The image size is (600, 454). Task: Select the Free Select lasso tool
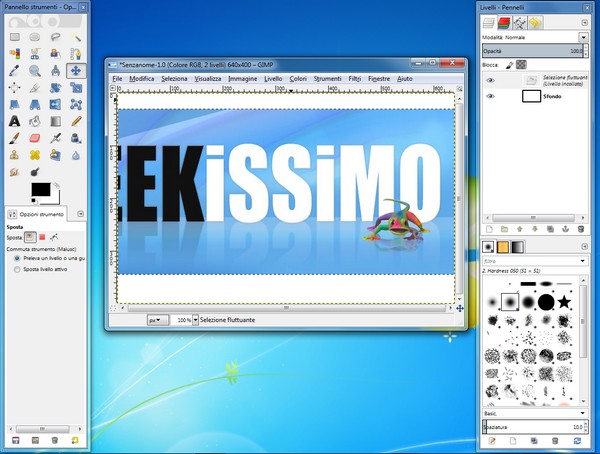pyautogui.click(x=55, y=37)
